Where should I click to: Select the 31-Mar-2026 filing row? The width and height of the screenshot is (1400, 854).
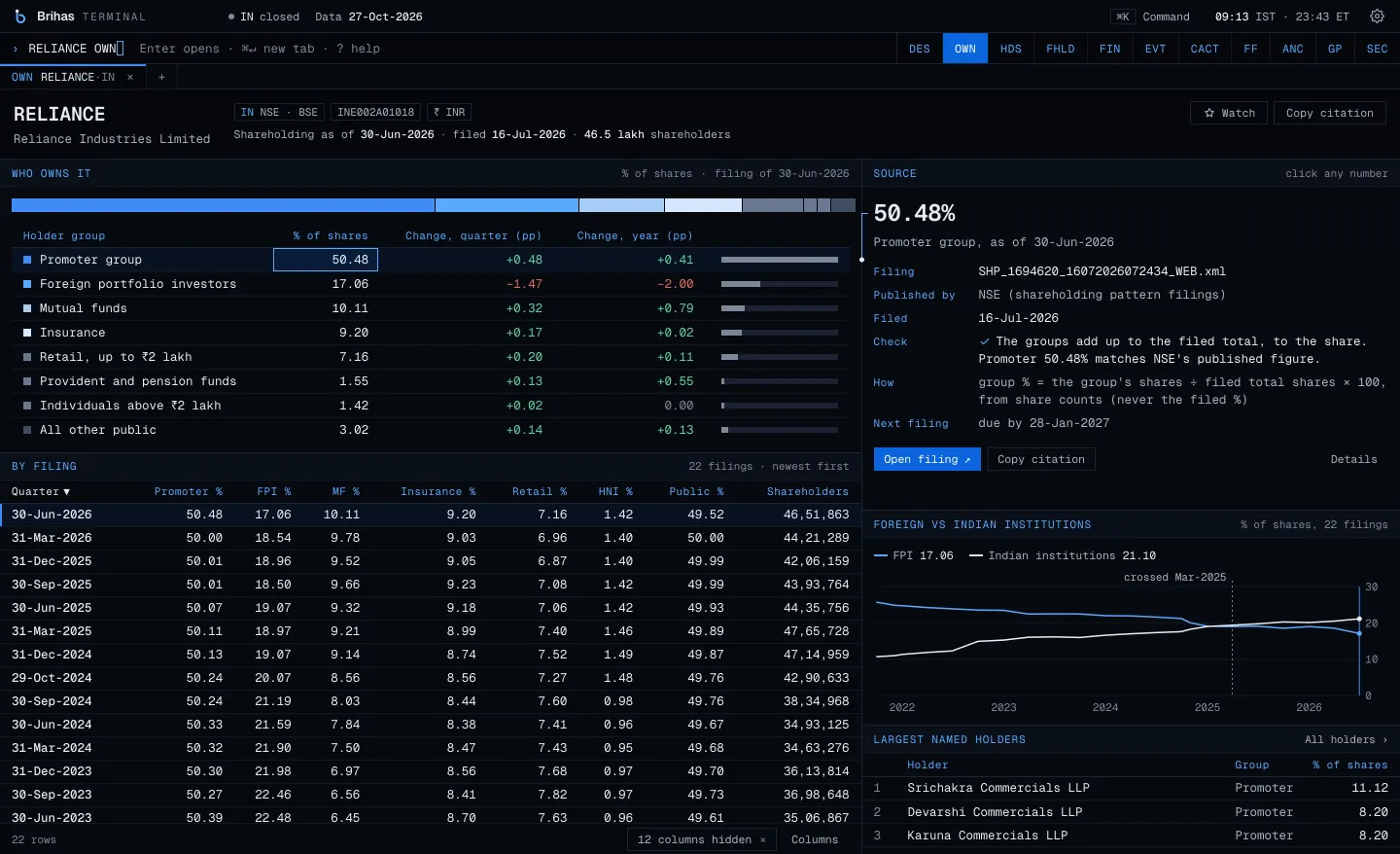431,538
